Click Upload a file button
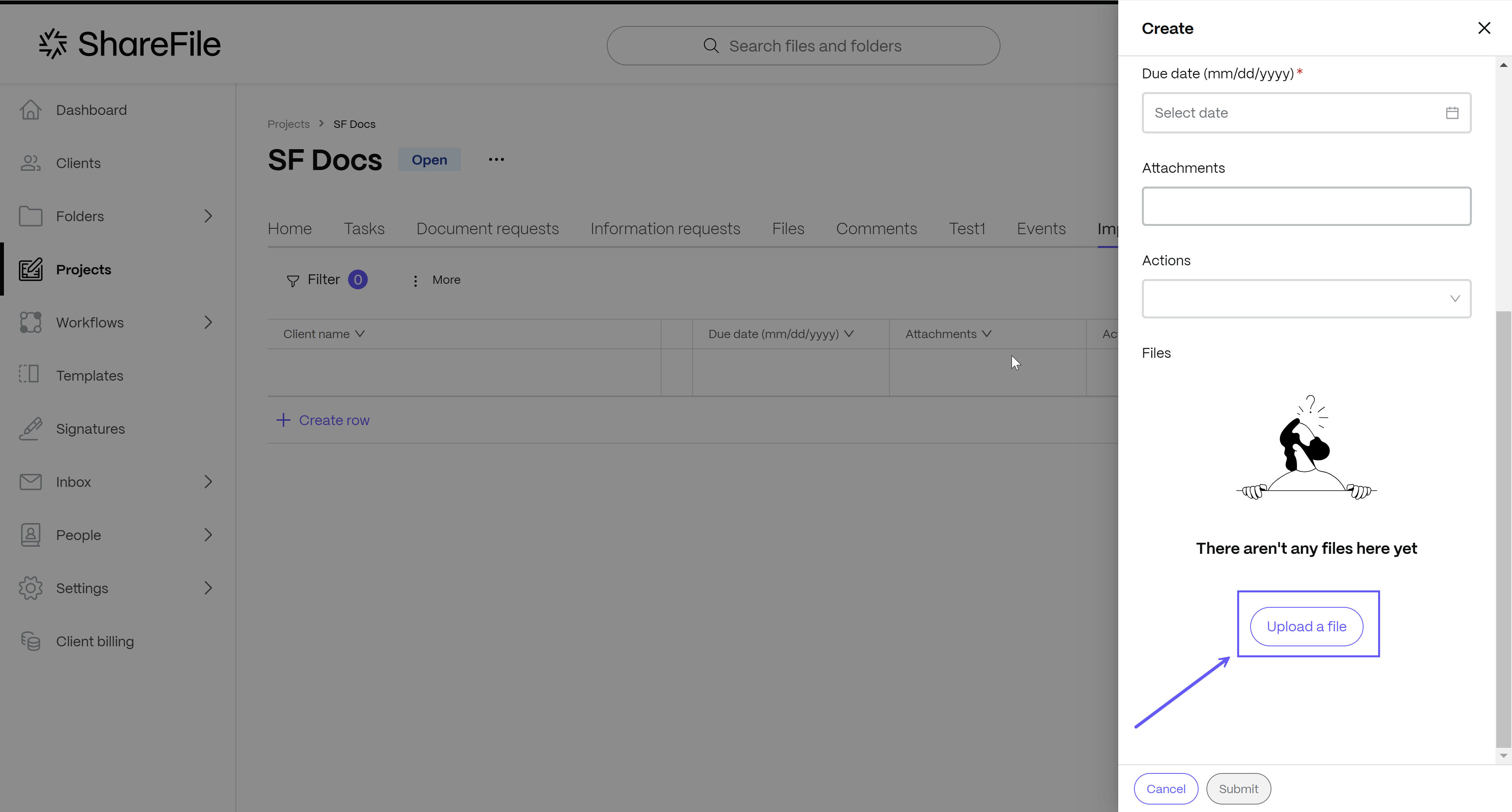1512x812 pixels. pyautogui.click(x=1307, y=626)
